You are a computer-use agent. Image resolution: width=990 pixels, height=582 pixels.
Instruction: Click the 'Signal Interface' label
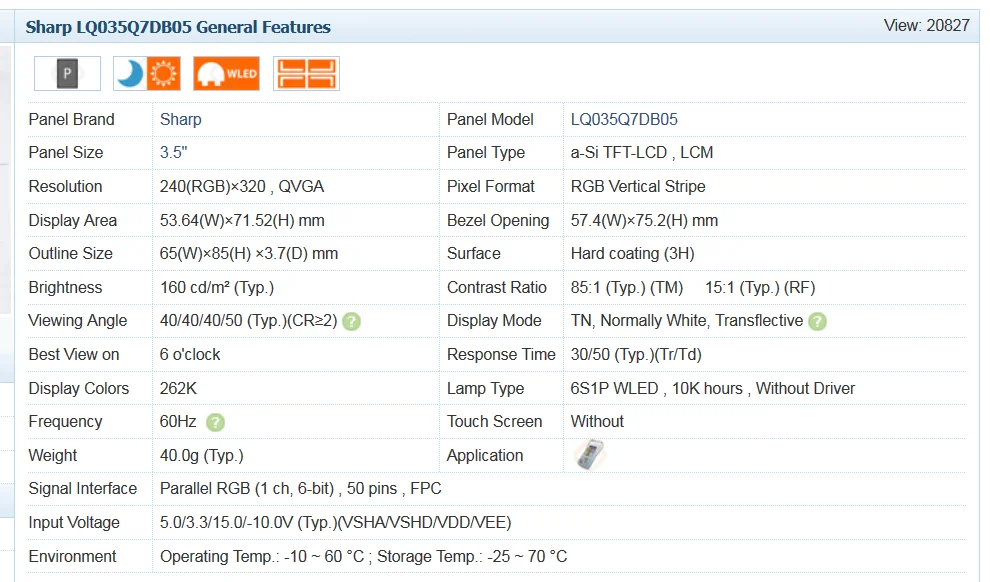pos(83,489)
